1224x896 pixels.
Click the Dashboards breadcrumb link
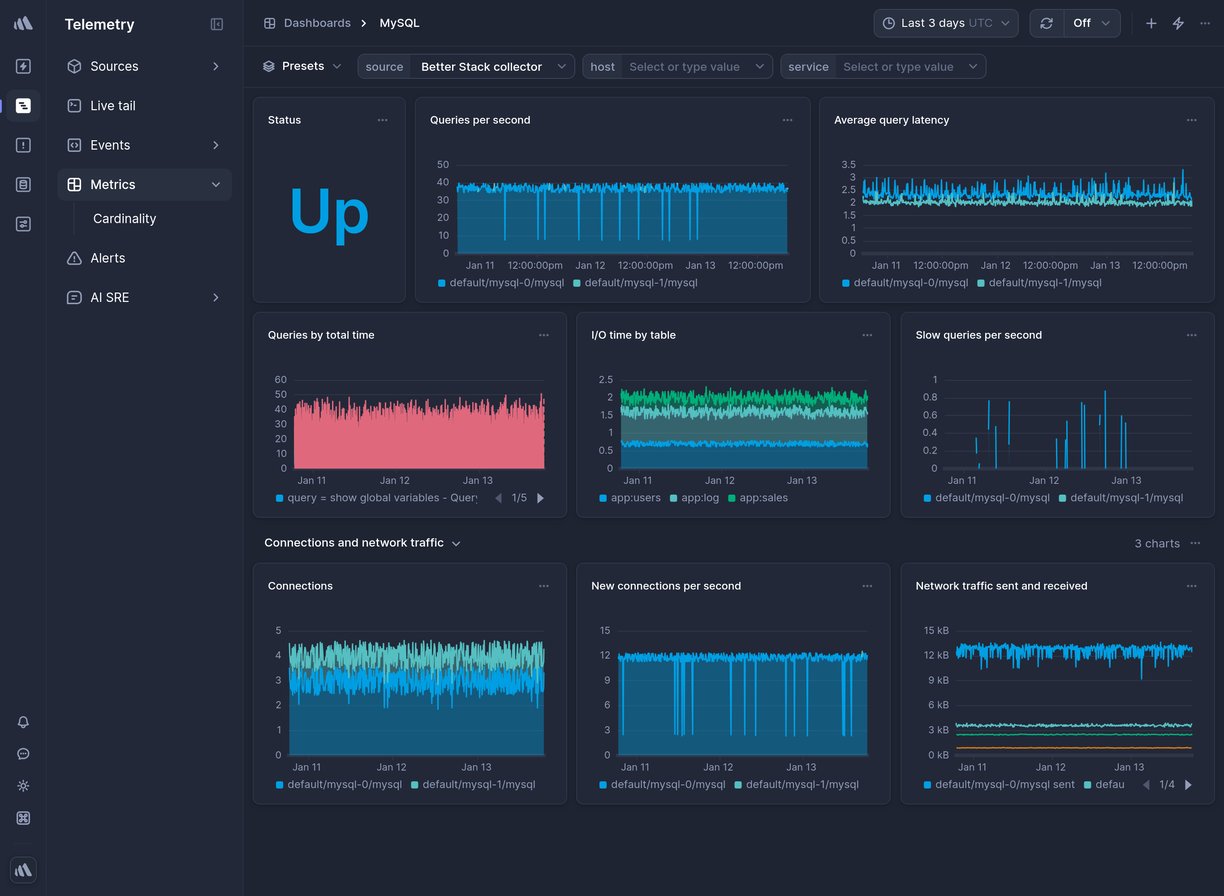(x=317, y=22)
